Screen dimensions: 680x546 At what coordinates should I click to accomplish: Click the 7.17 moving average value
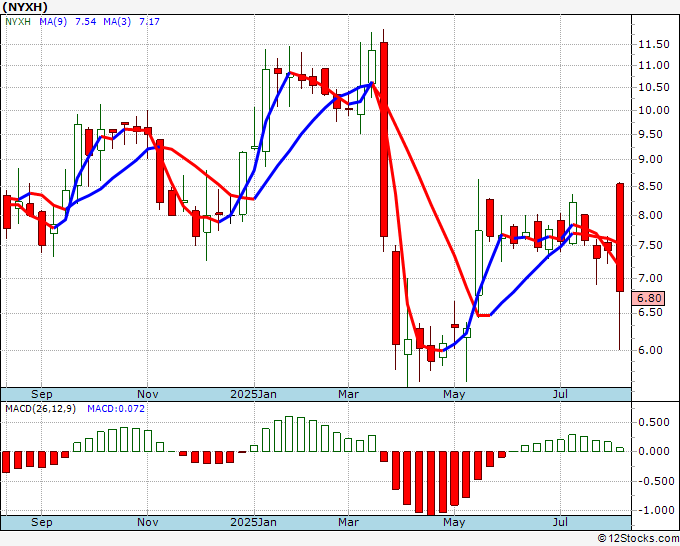click(x=149, y=21)
